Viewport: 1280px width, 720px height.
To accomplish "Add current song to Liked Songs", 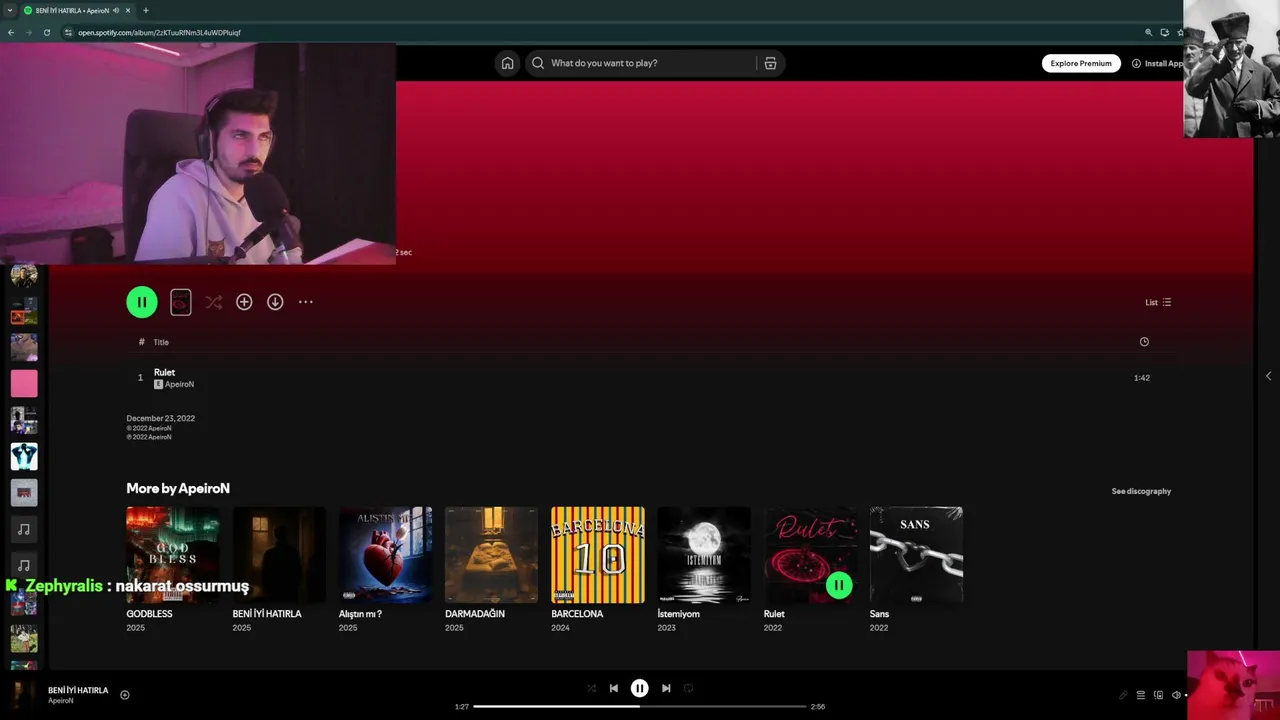I will 125,695.
